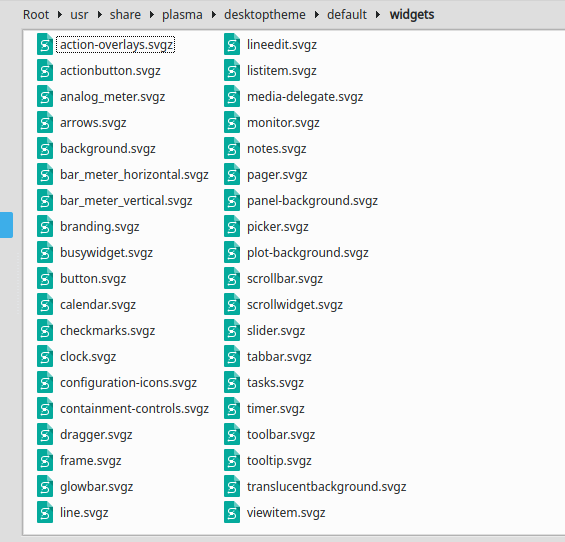Image resolution: width=565 pixels, height=542 pixels.
Task: Select timer.svgz file name
Action: [x=275, y=409]
